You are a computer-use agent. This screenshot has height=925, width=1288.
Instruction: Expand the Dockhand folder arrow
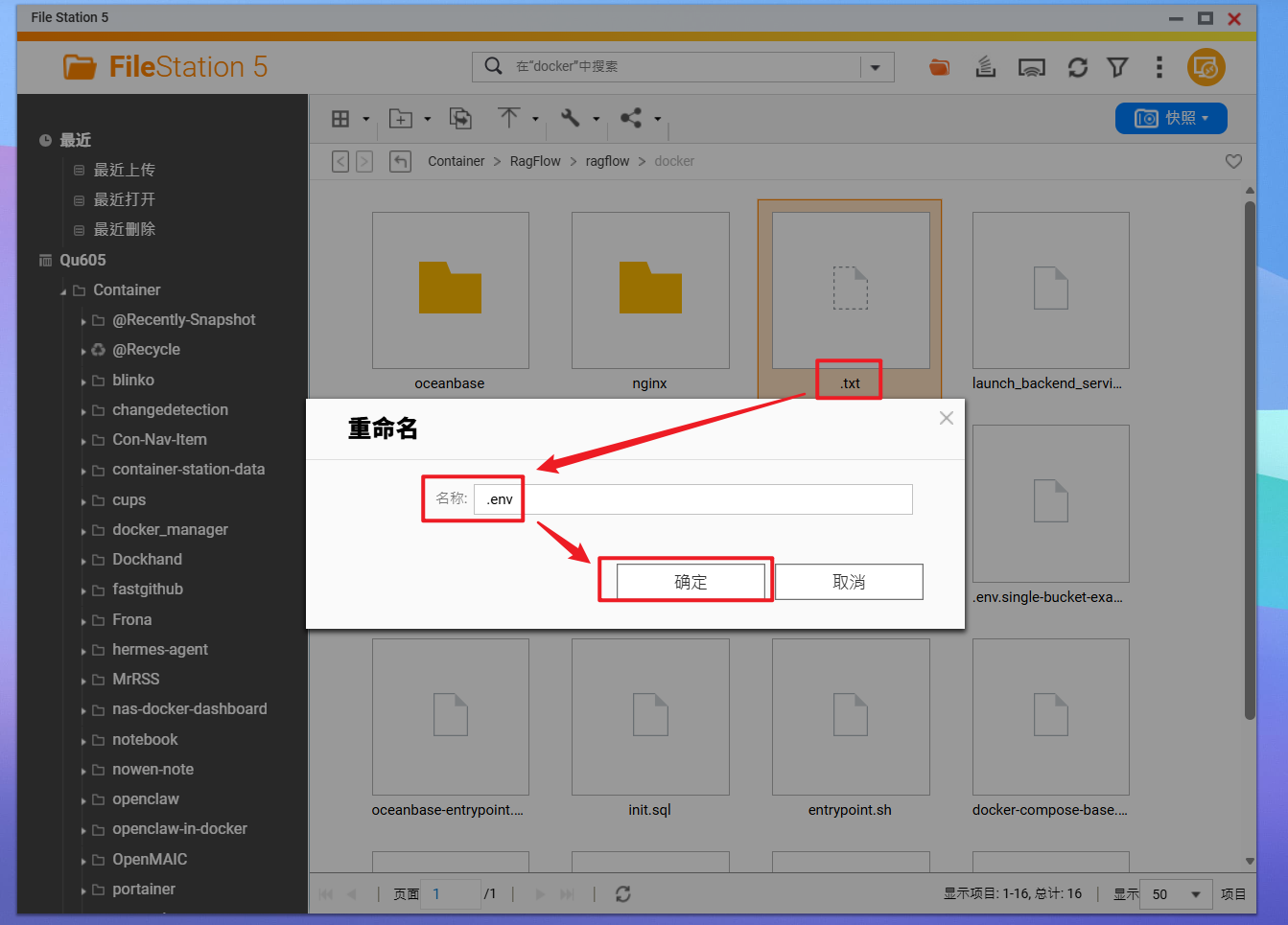[83, 561]
